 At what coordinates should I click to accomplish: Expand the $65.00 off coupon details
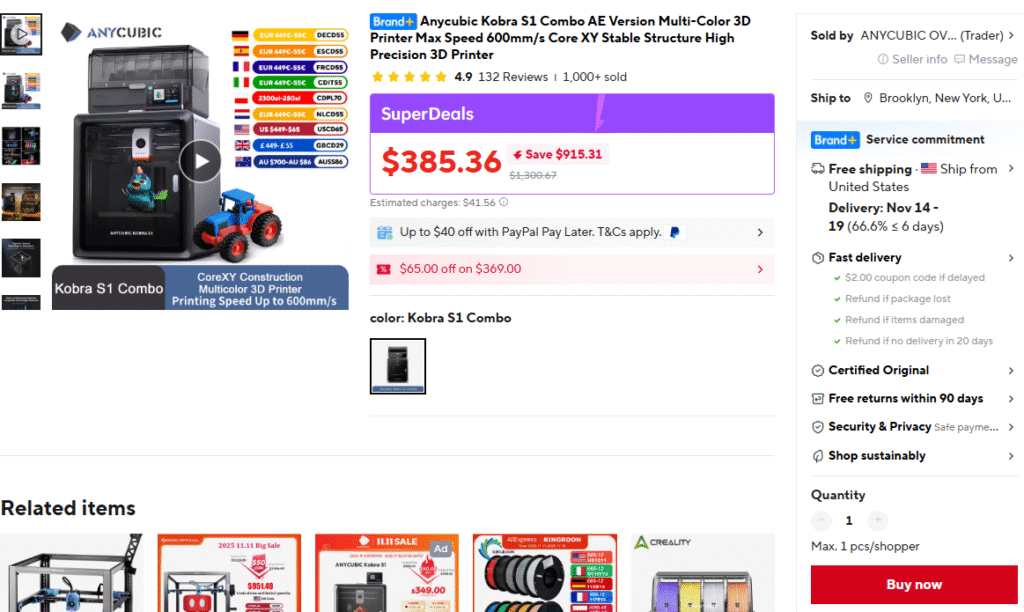pos(572,269)
